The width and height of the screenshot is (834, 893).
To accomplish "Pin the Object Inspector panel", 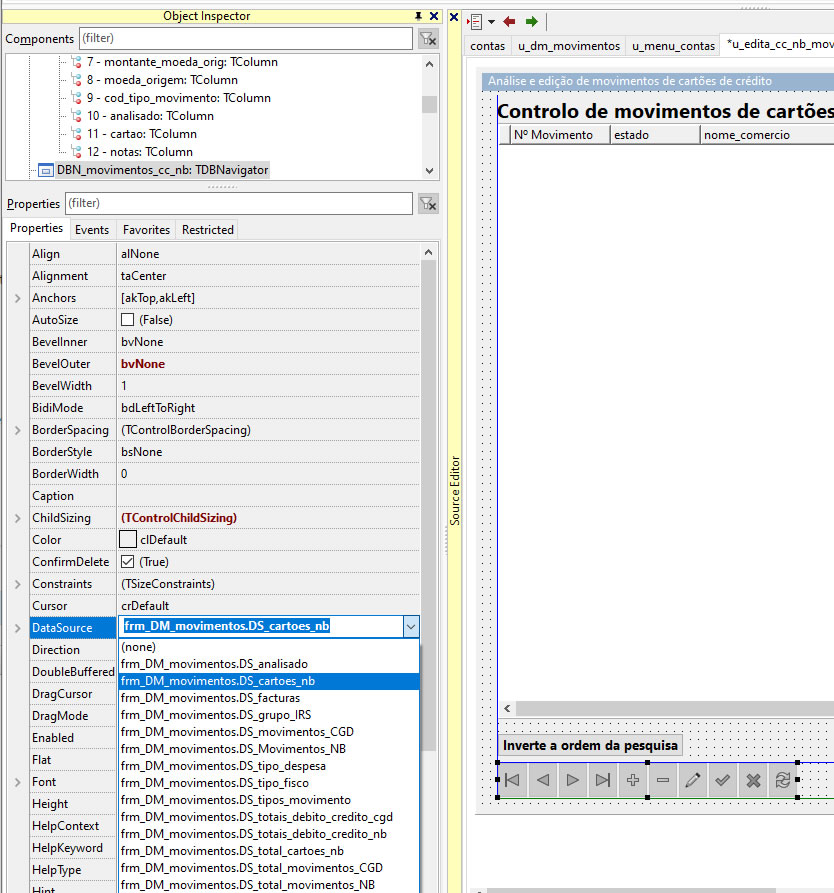I will pyautogui.click(x=418, y=16).
